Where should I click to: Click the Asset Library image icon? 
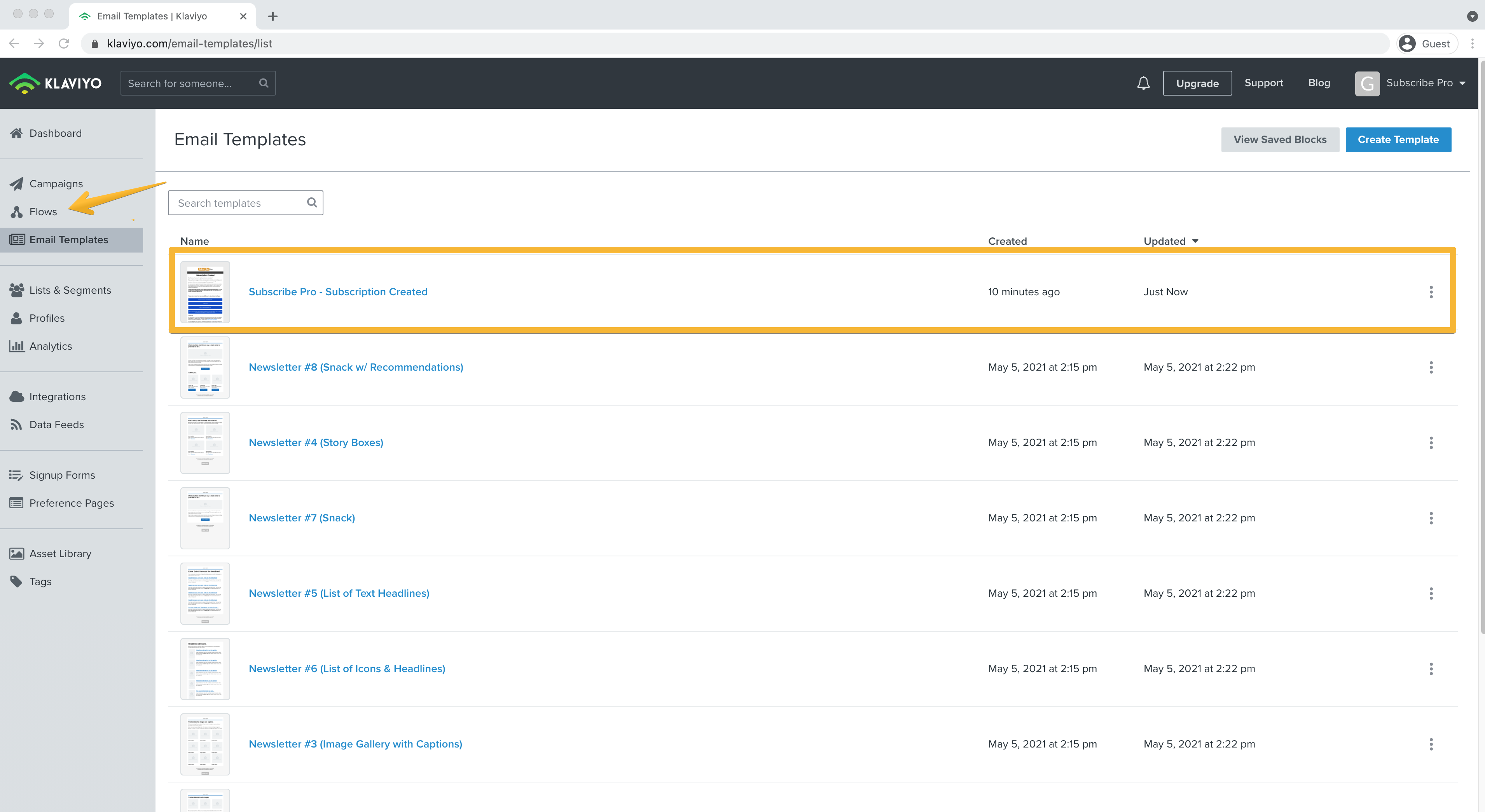[x=16, y=553]
